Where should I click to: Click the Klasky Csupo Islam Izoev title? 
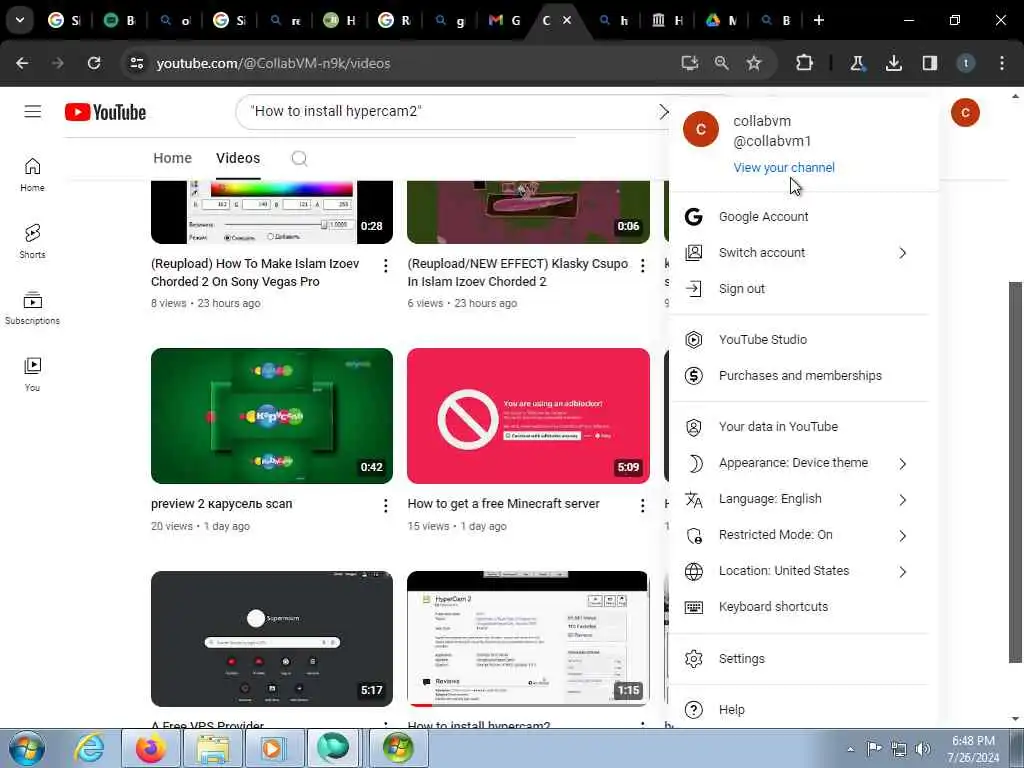(x=518, y=273)
